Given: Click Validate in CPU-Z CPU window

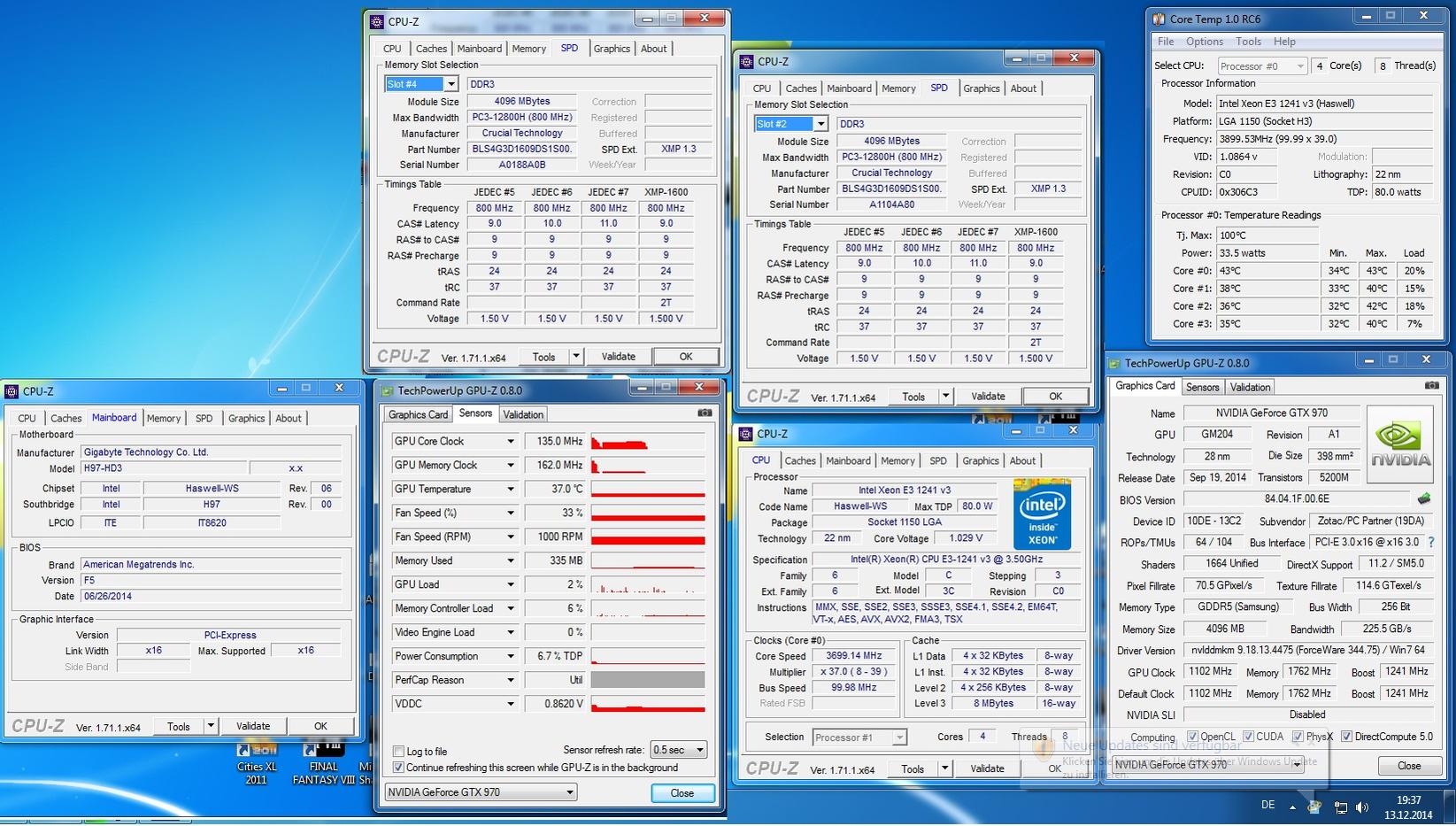Looking at the screenshot, I should (987, 768).
